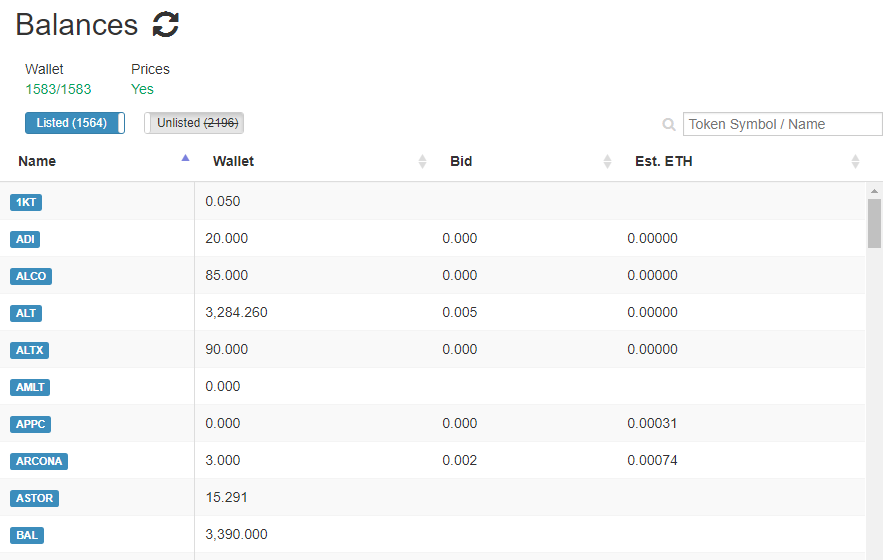Click the search magnifier icon
This screenshot has width=890, height=560.
point(669,124)
